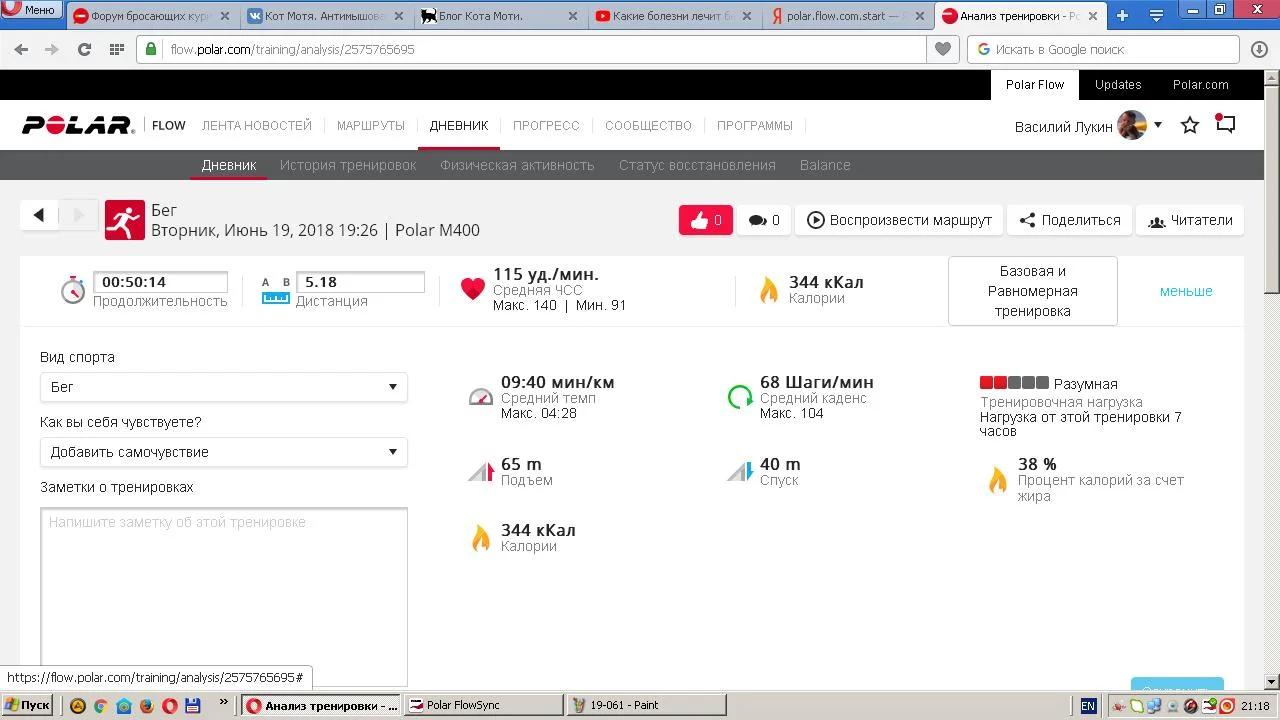Go to previous training with left arrow
The width and height of the screenshot is (1280, 720).
click(39, 215)
